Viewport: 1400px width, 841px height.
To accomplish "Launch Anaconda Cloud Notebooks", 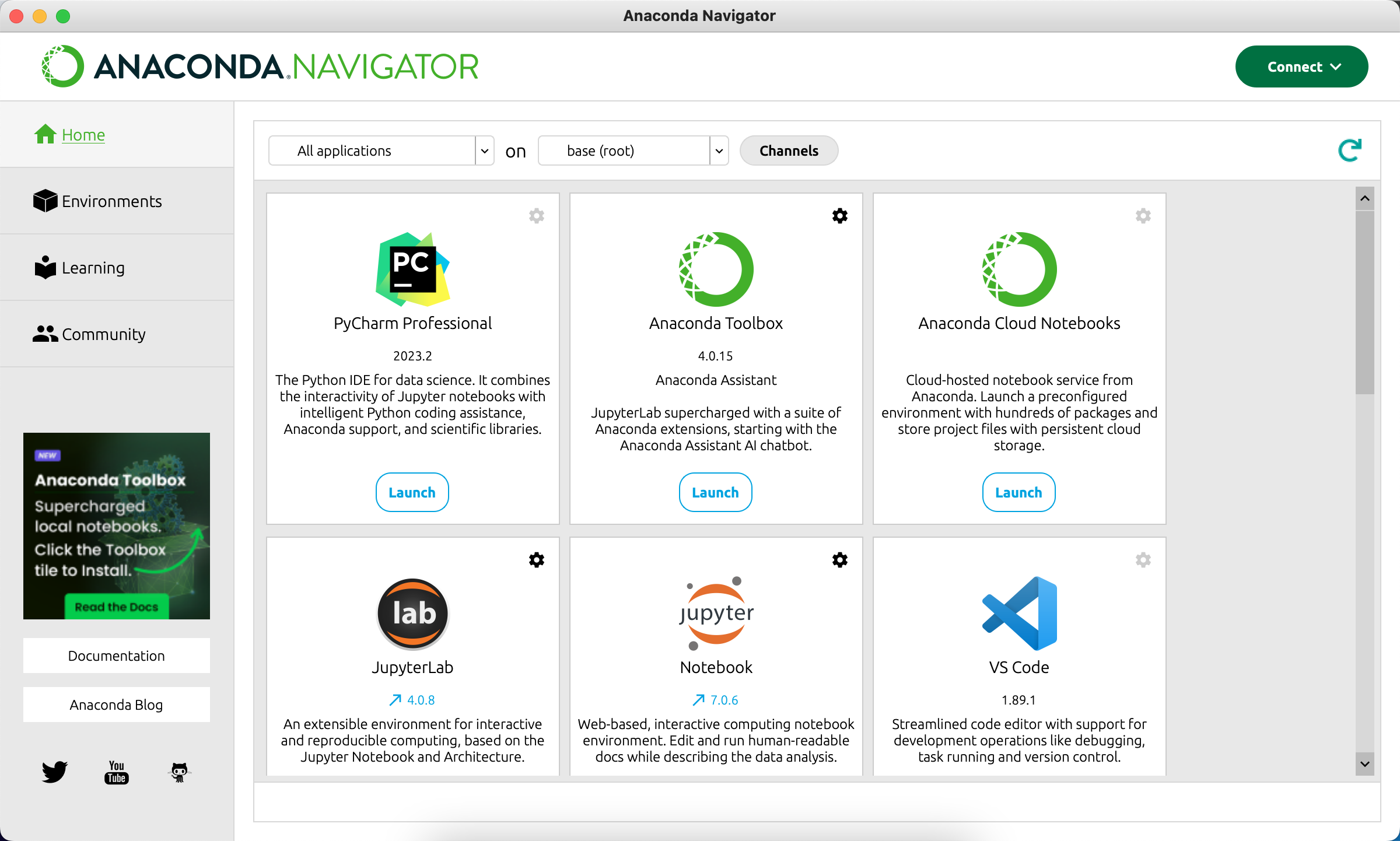I will click(x=1019, y=492).
